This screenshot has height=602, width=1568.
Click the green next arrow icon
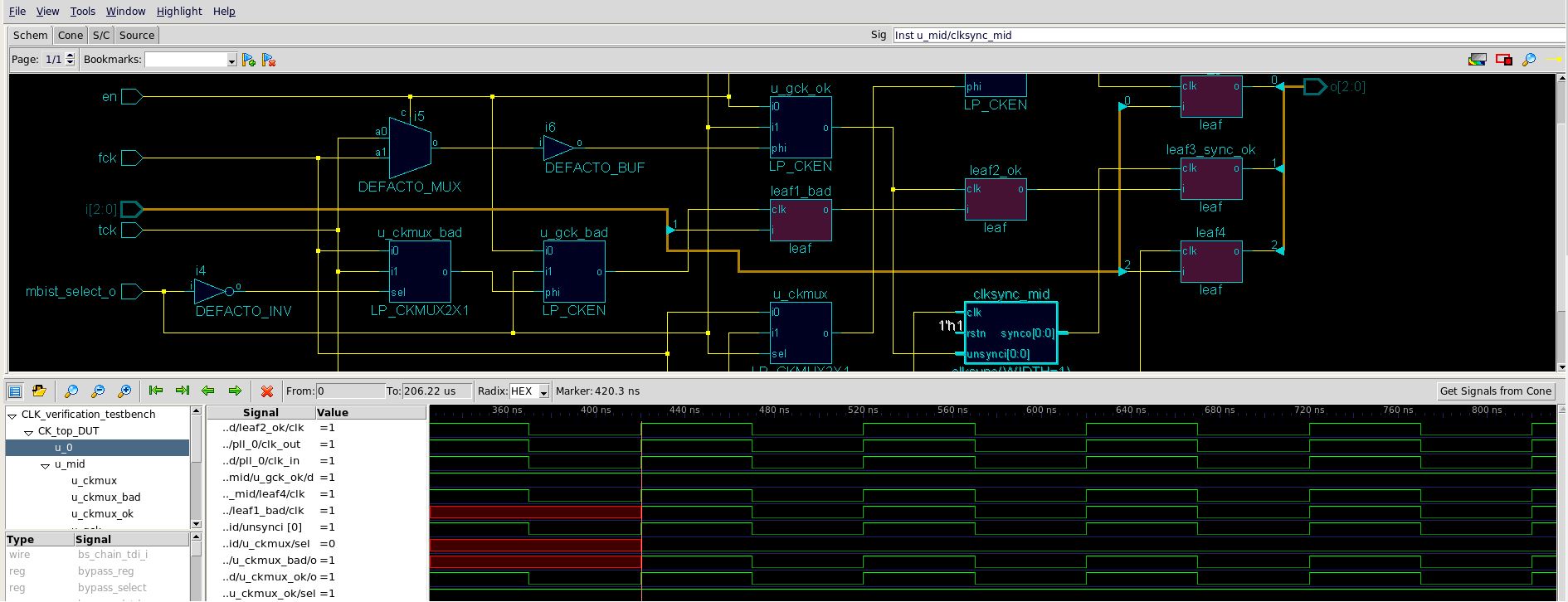(x=235, y=391)
